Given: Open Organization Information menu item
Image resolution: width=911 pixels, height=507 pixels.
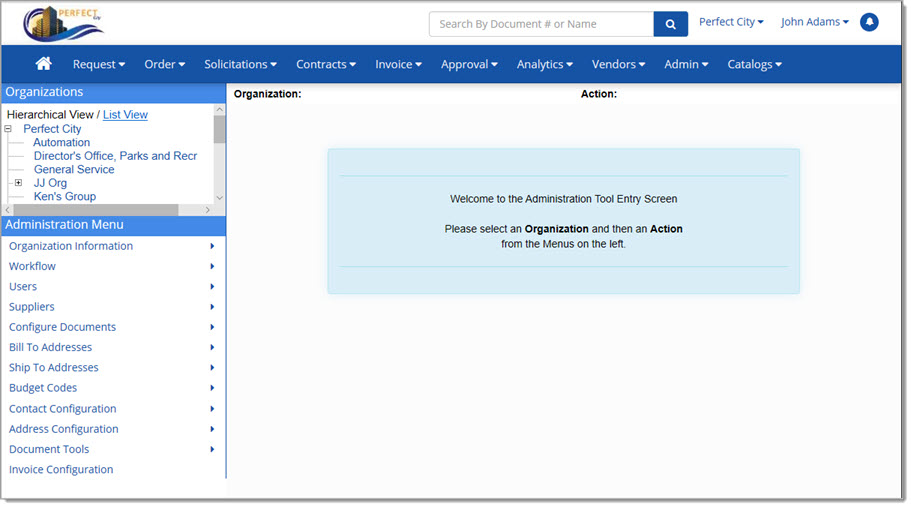Looking at the screenshot, I should [71, 246].
